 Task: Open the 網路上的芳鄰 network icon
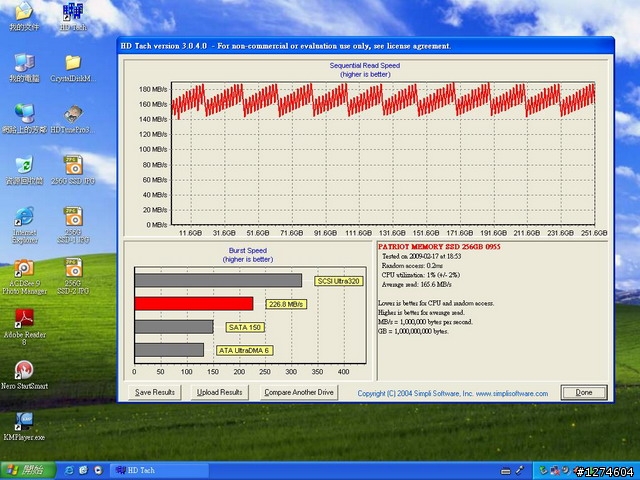coord(24,119)
